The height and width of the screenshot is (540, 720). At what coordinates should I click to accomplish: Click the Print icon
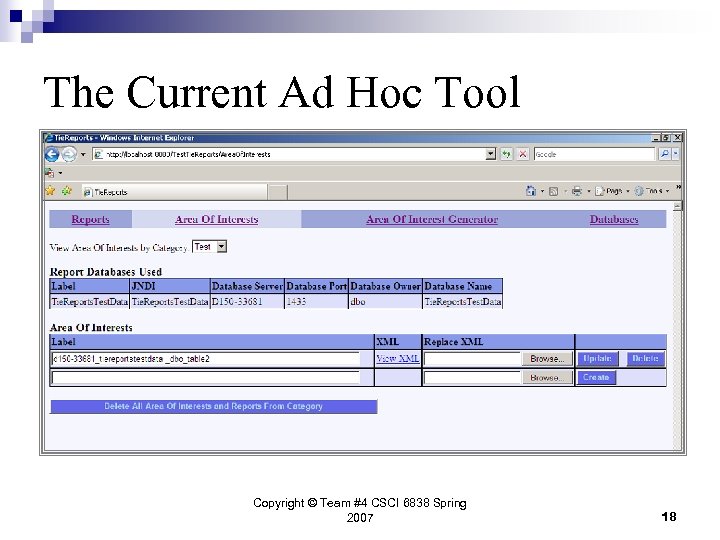577,191
